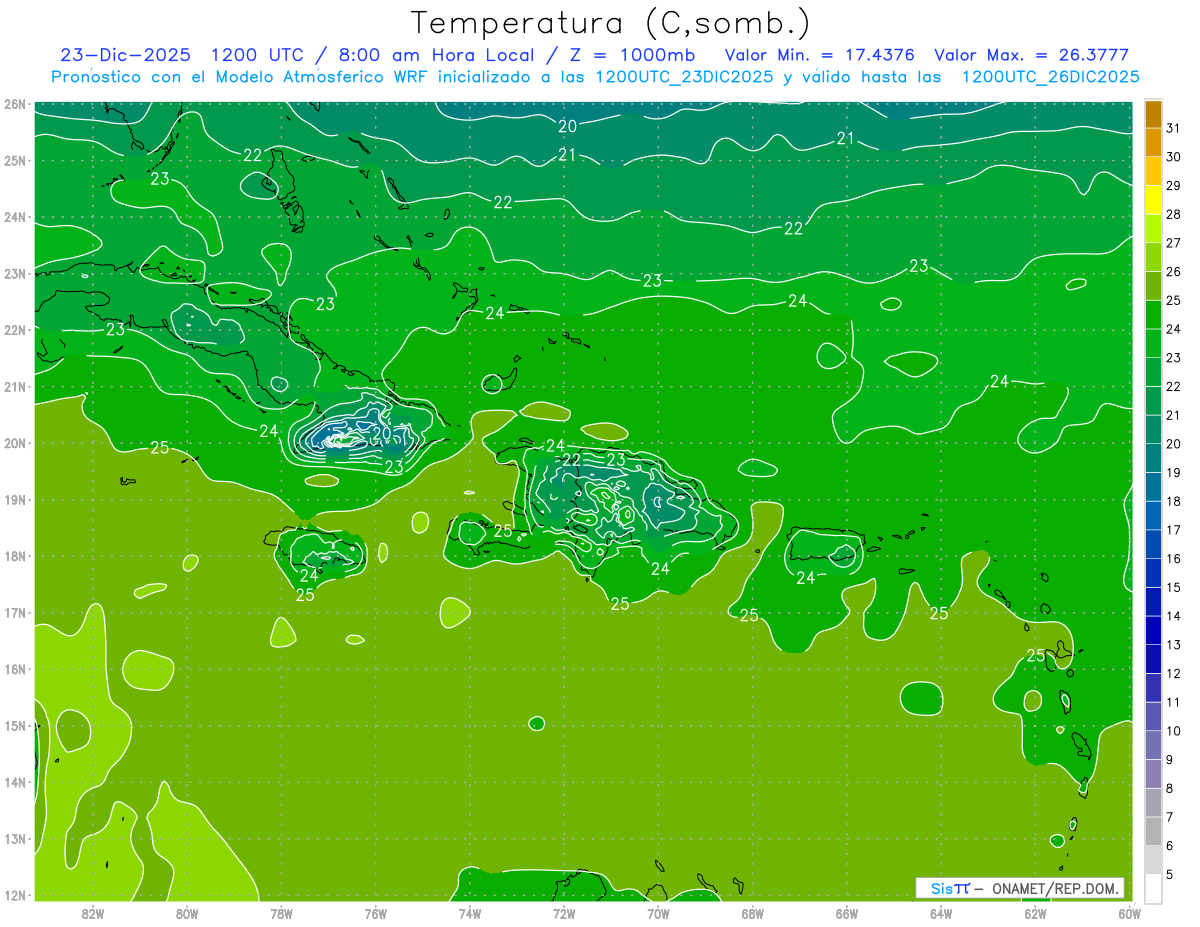Click the initialization time "1200UTC_23DIC2025"
This screenshot has height=927, width=1200.
684,77
